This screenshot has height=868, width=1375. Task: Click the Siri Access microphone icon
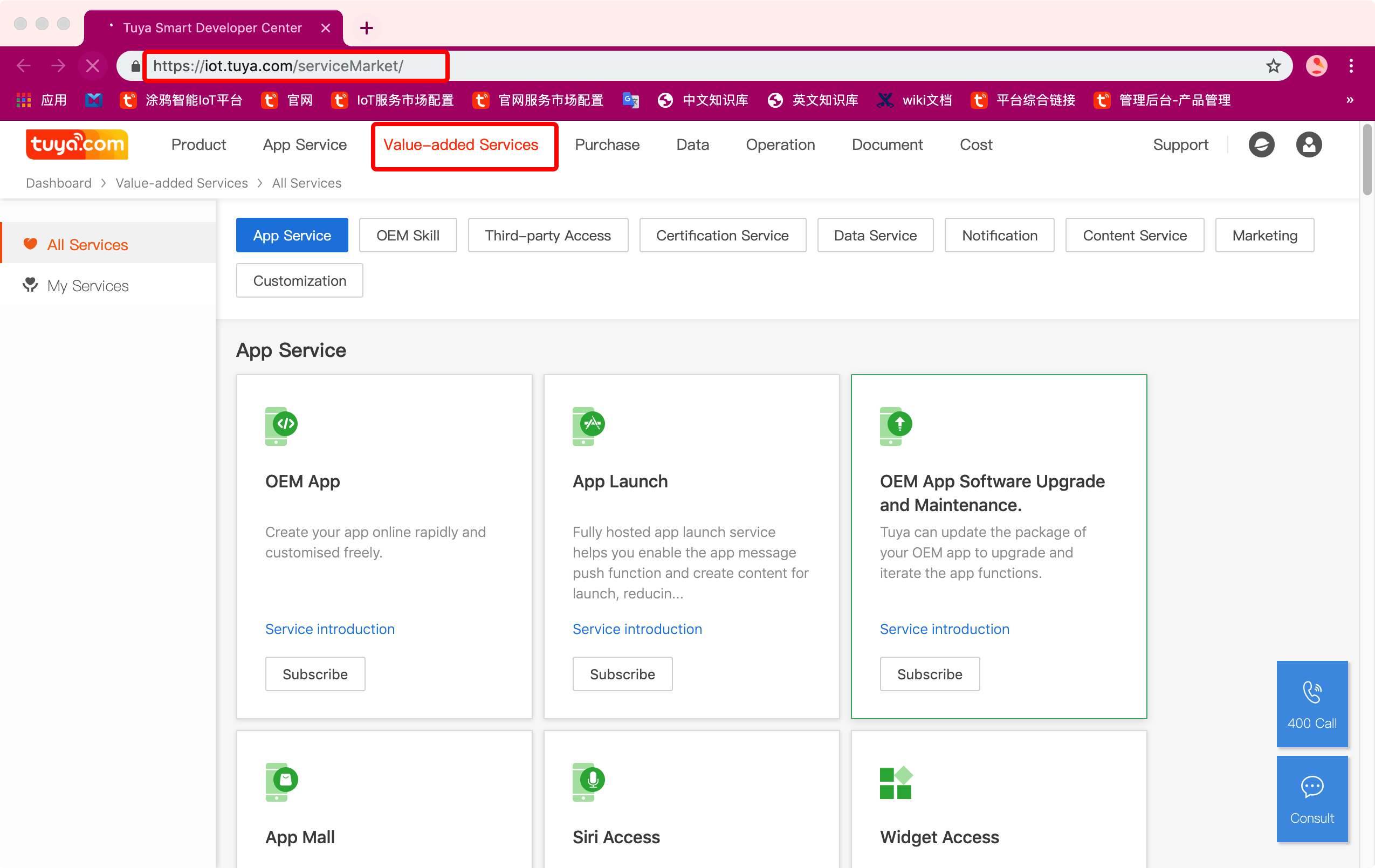(588, 782)
